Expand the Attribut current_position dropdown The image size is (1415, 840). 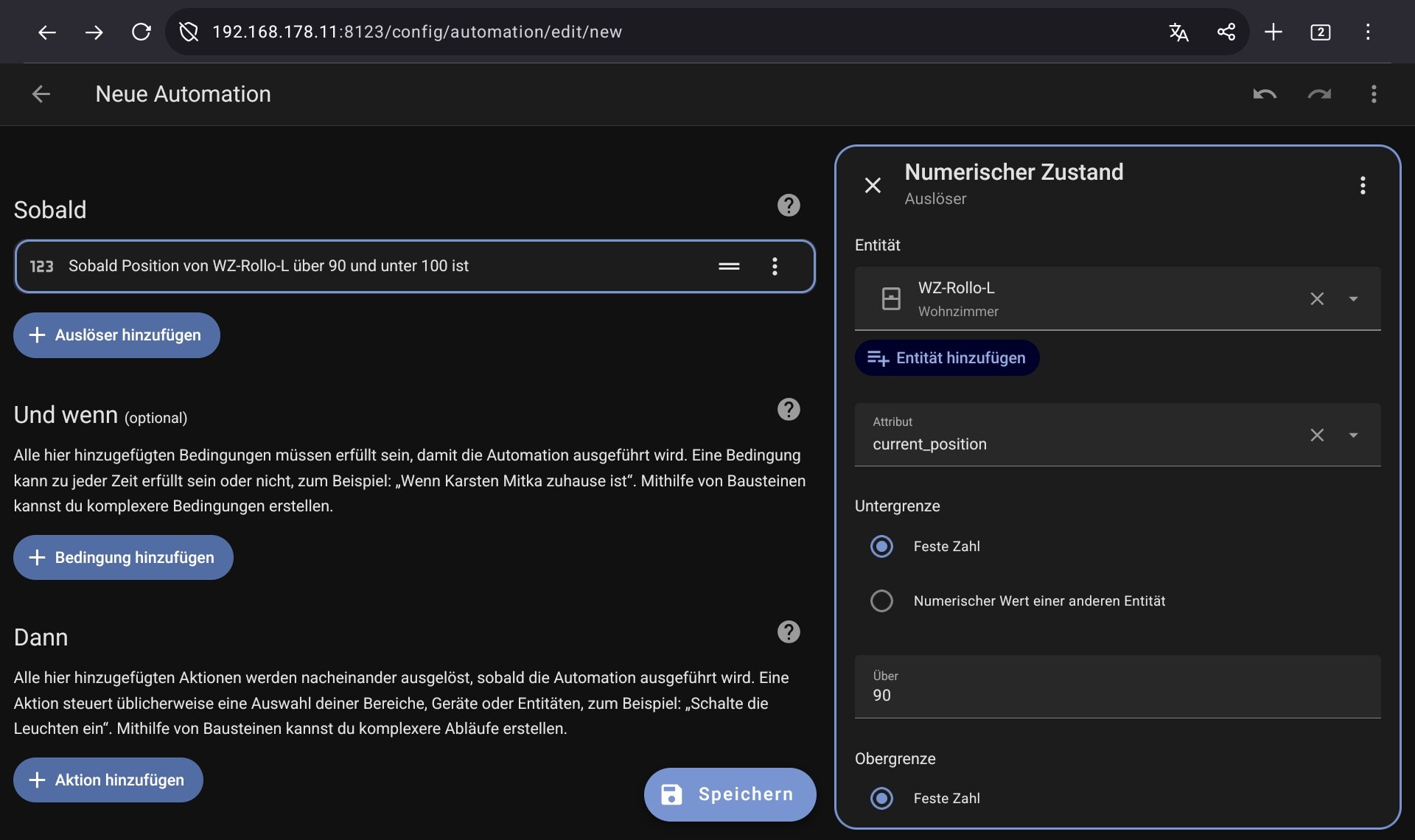point(1353,435)
